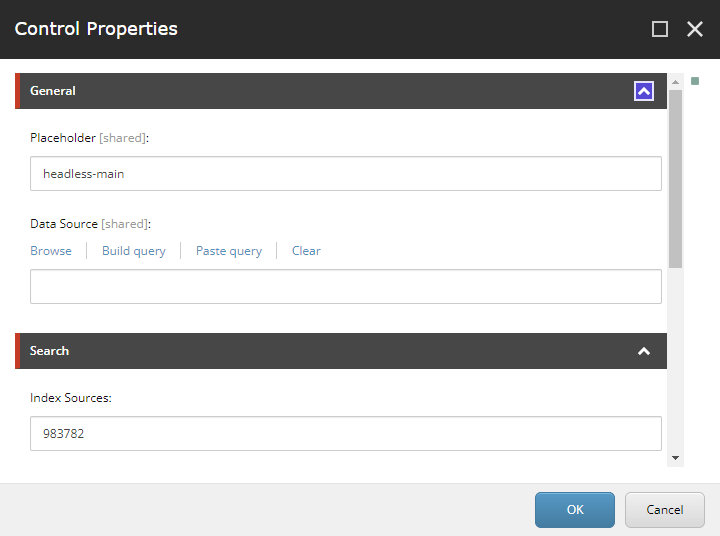Collapse the Search section chevron

[644, 351]
